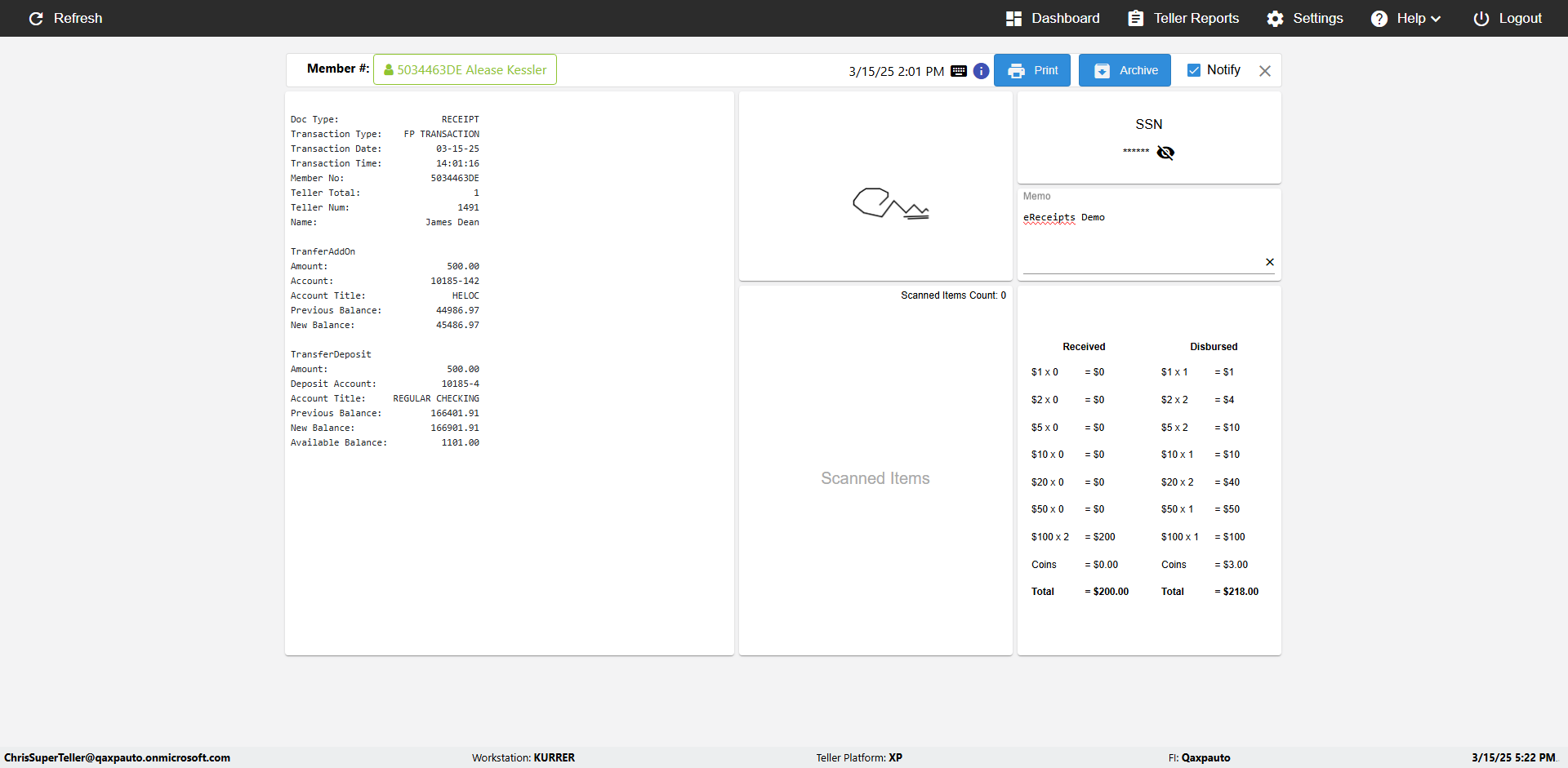
Task: Expand the Help dropdown
Action: click(x=1406, y=18)
